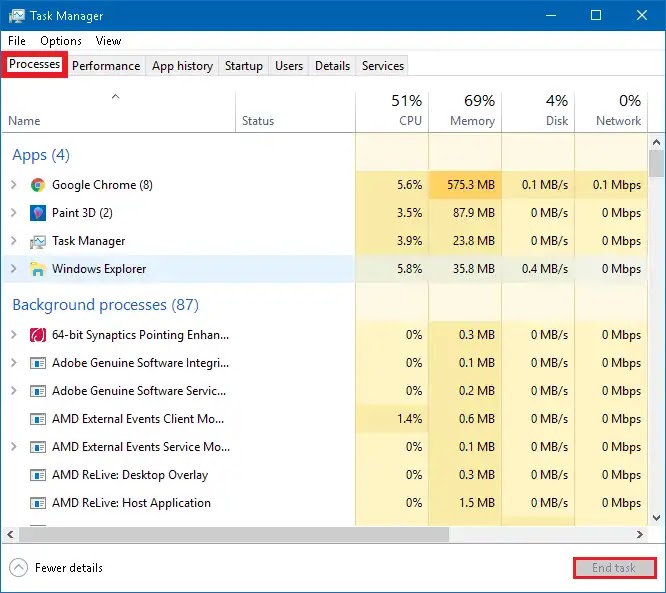
Task: Click the scroll right arrow
Action: [640, 534]
